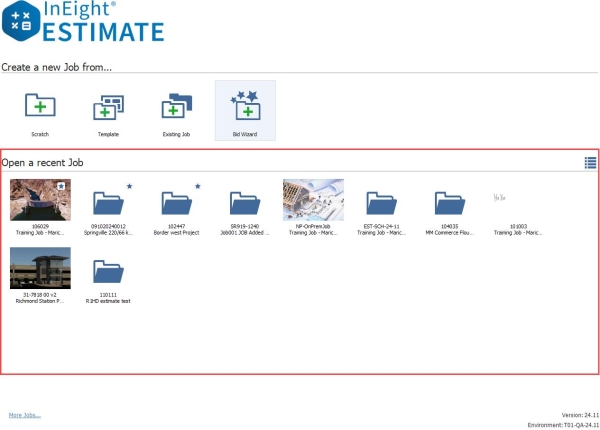This screenshot has width=600, height=430.
Task: Open recent job 106029 dam thumbnail
Action: [40, 200]
